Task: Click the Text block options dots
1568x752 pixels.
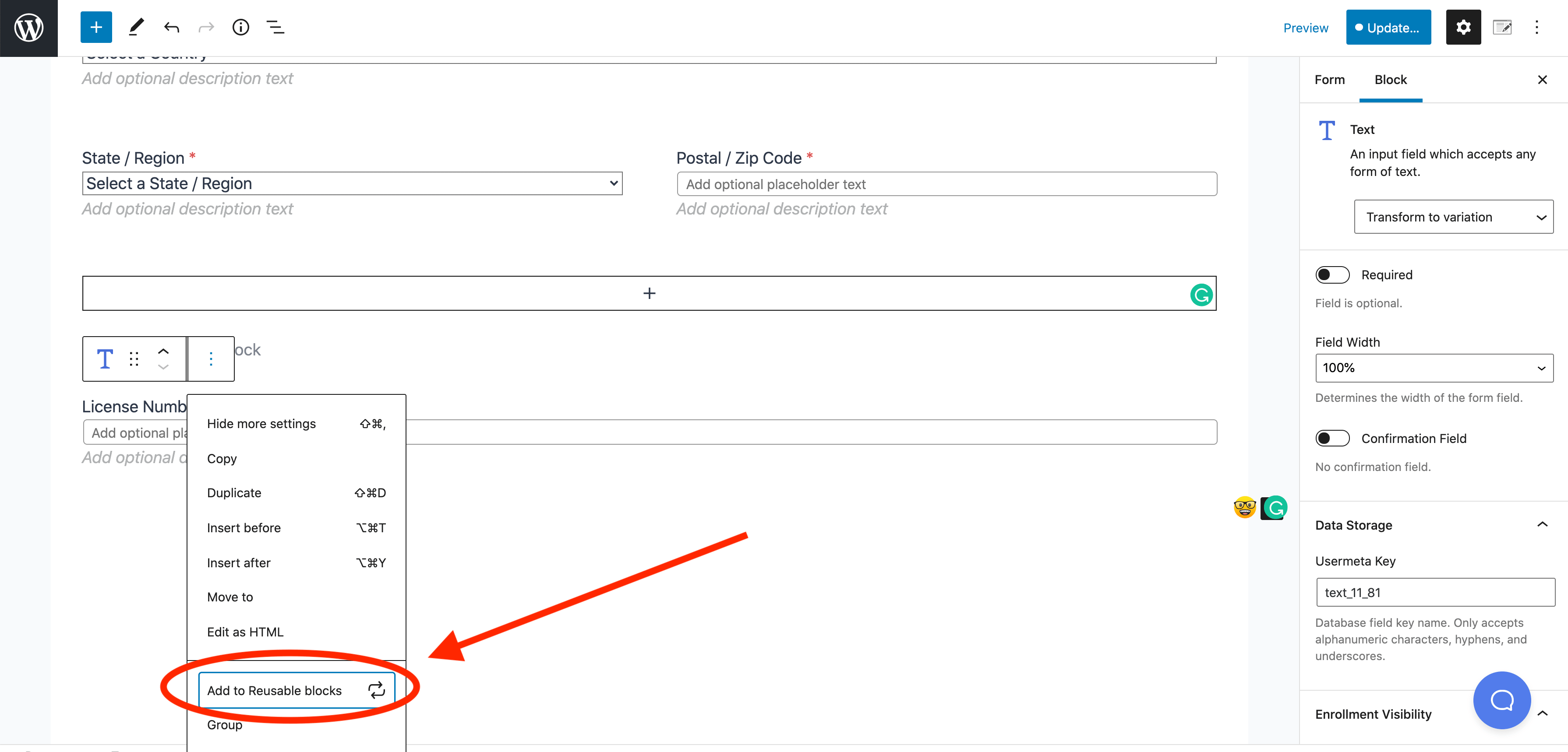Action: (211, 359)
